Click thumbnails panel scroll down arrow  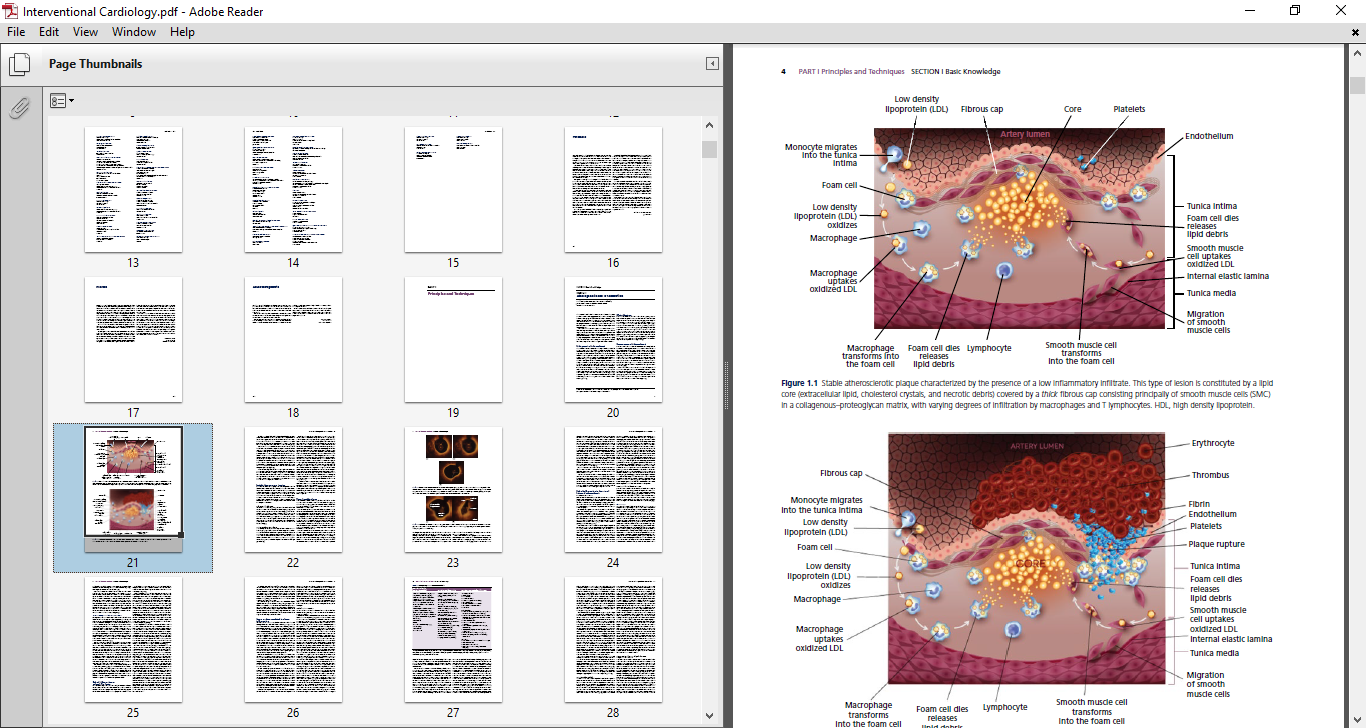709,715
